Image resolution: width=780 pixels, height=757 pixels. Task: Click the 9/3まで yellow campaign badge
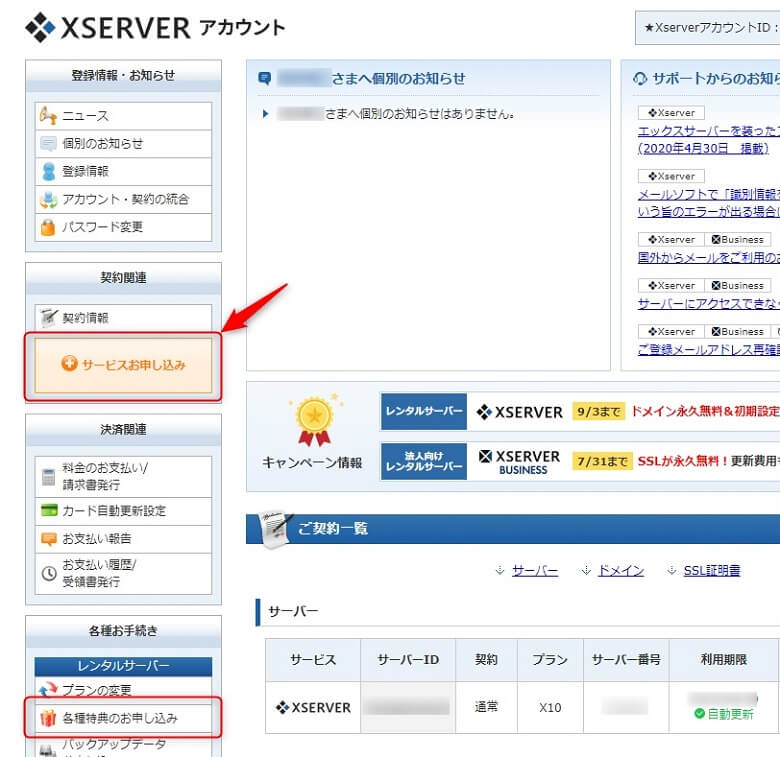[x=598, y=412]
